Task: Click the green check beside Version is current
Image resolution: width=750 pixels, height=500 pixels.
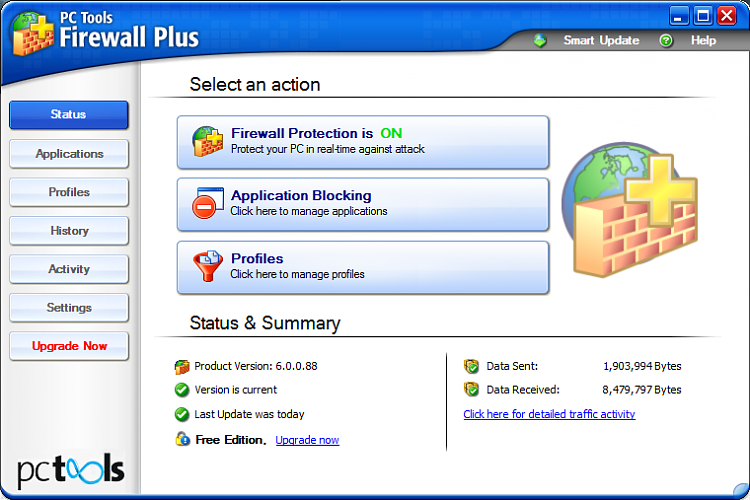Action: [x=182, y=390]
